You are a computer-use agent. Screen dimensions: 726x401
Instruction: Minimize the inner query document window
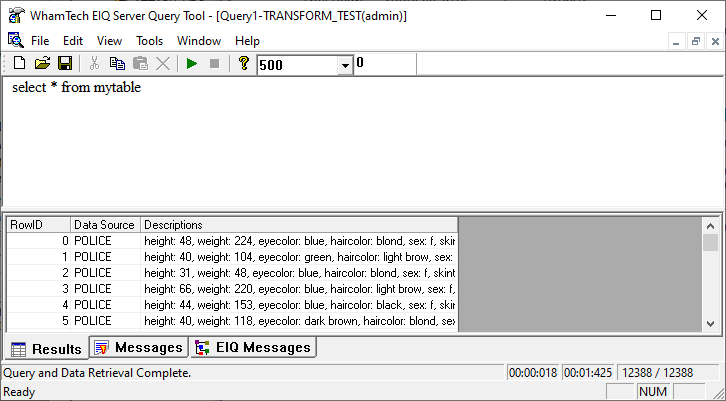(676, 42)
